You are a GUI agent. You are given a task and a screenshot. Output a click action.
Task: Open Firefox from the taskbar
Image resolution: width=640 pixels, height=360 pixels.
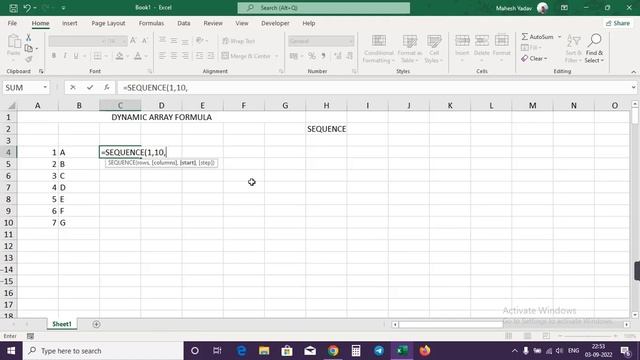[x=425, y=351]
